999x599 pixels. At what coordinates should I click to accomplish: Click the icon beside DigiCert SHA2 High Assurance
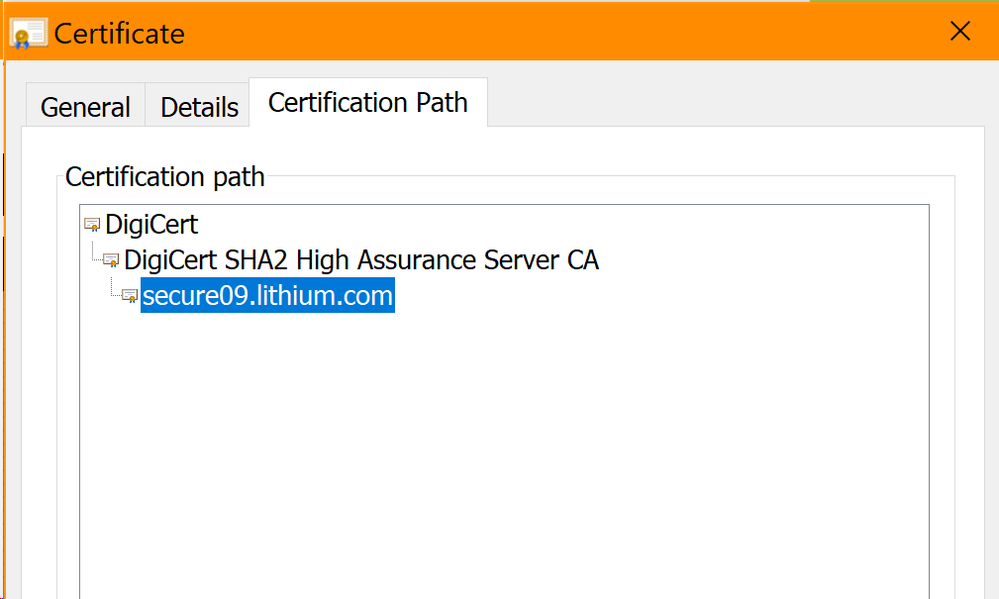pos(111,260)
